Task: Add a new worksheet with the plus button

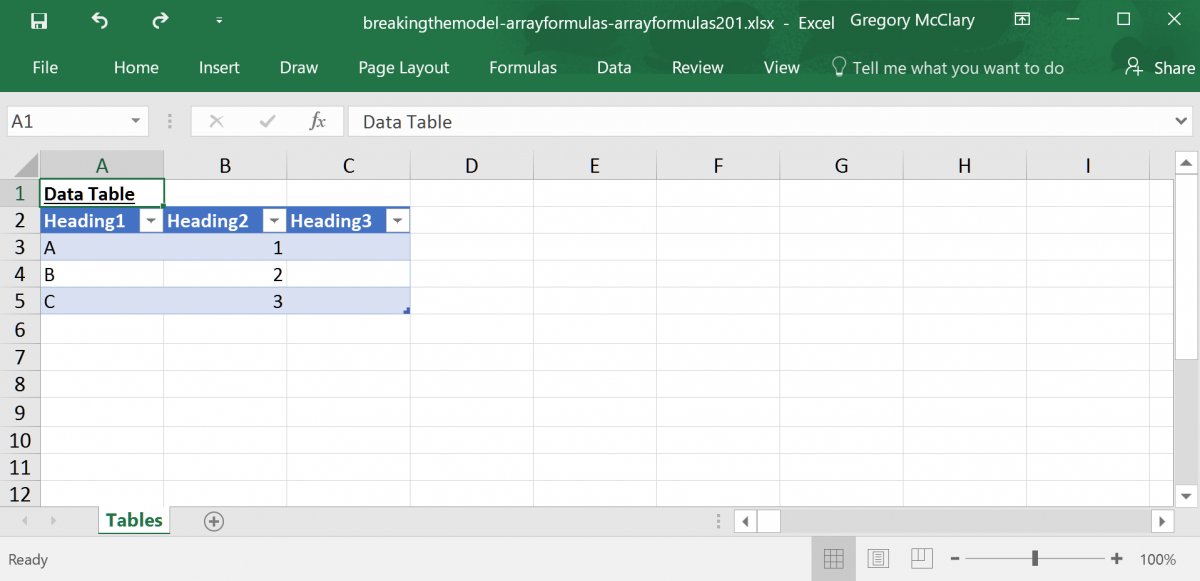Action: 213,520
